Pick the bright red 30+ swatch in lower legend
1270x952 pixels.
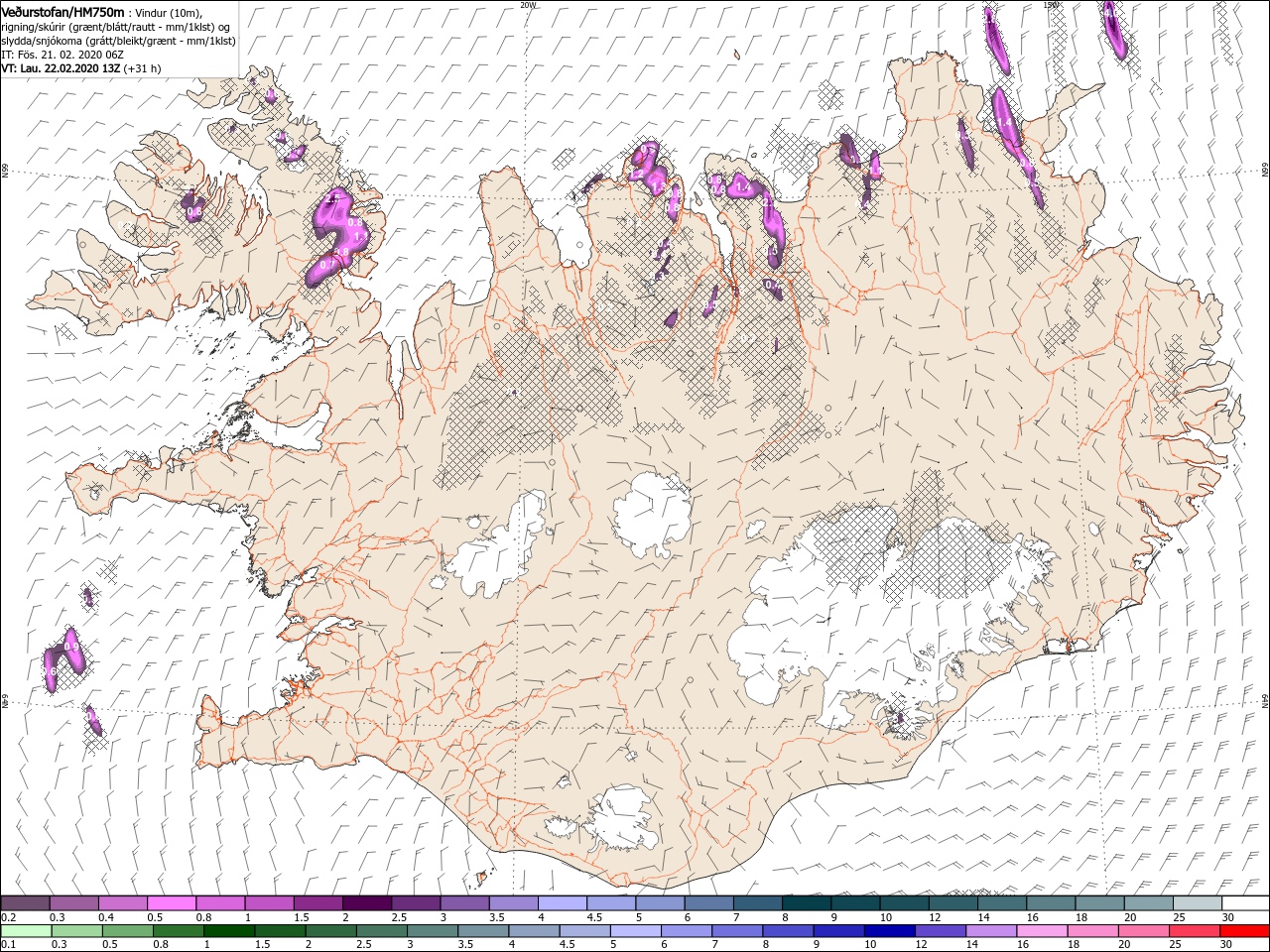click(x=1243, y=931)
